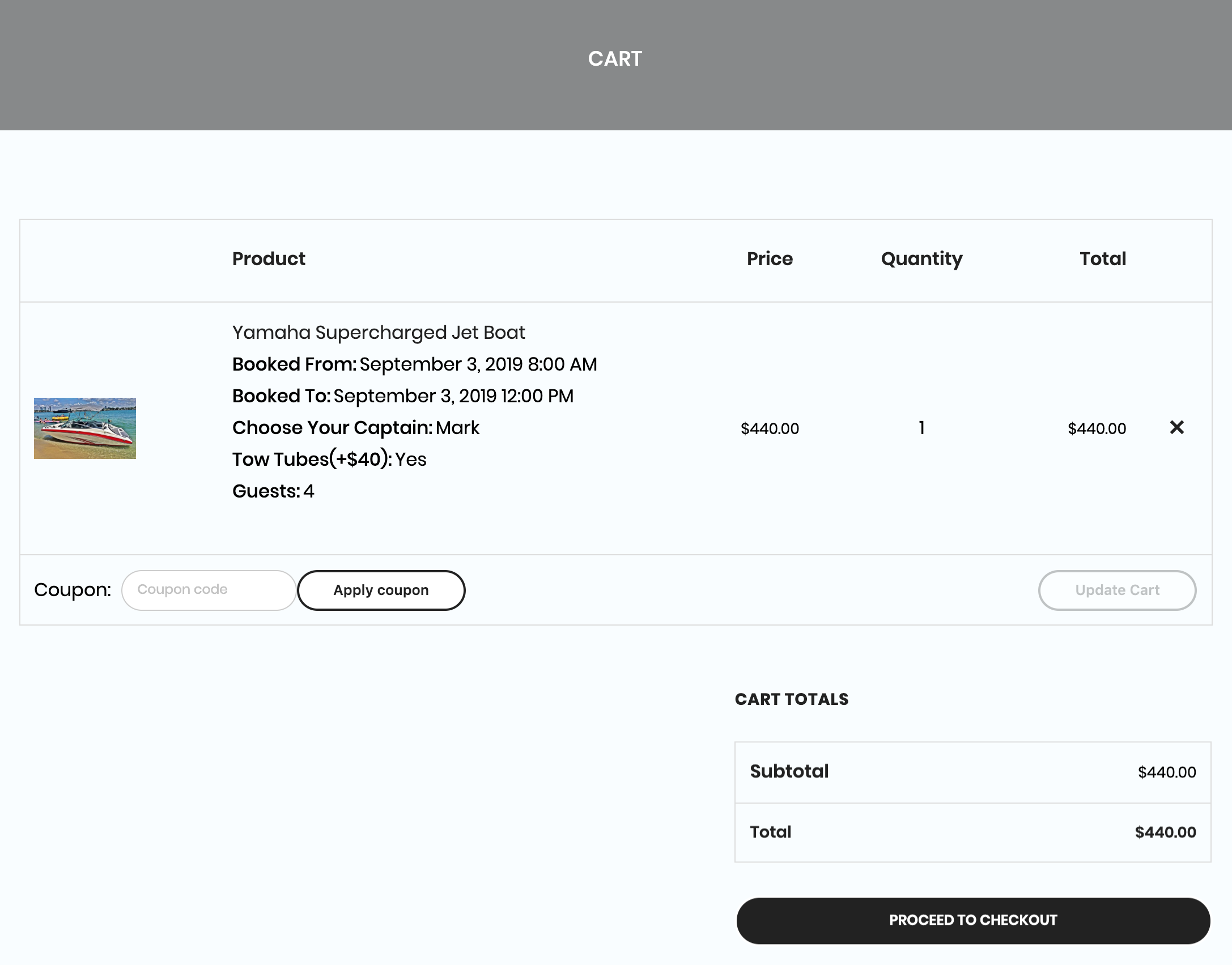Select the Booked To 12:00 PM line
This screenshot has width=1232, height=965.
point(403,396)
